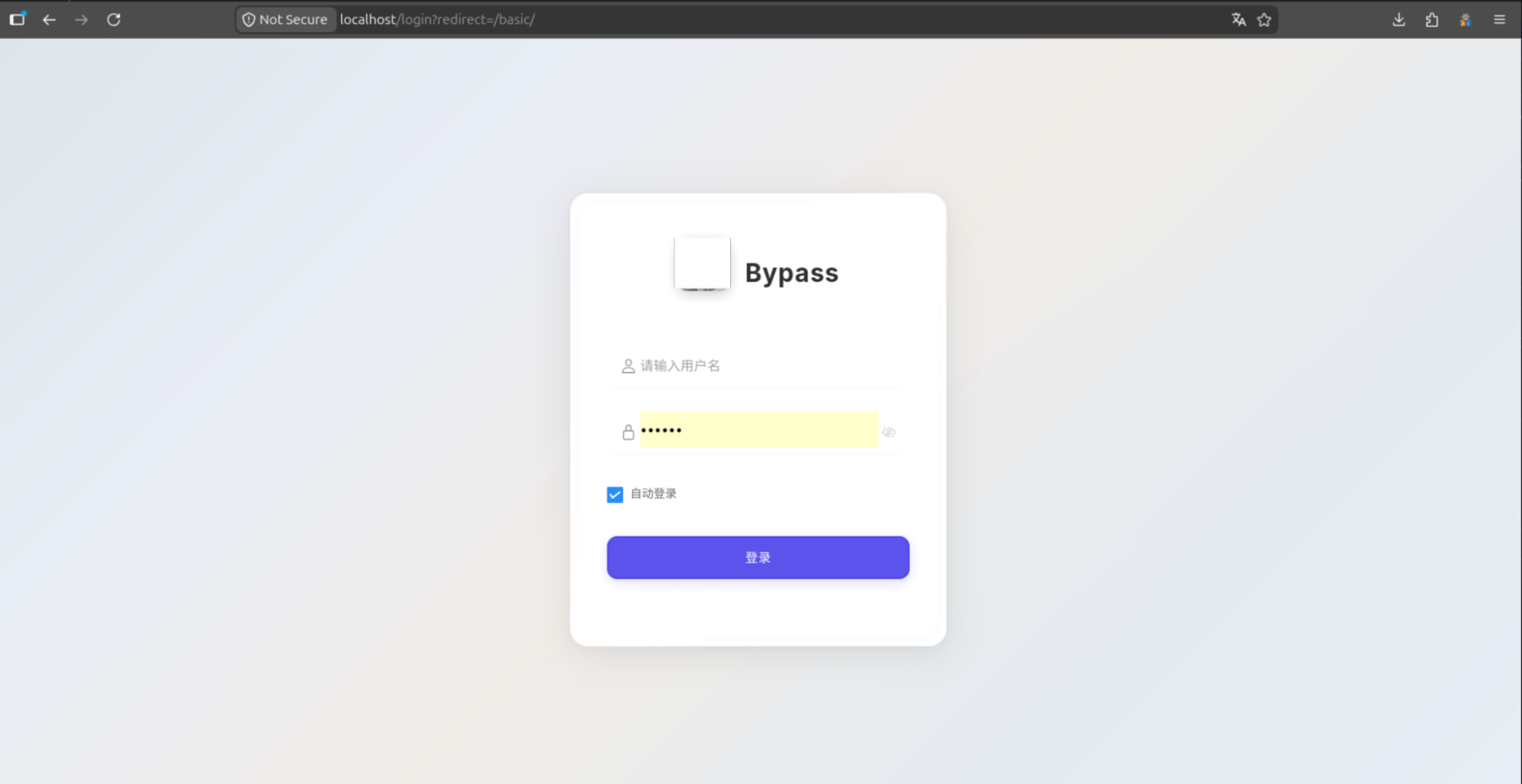Viewport: 1522px width, 784px height.
Task: Open the browser hamburger menu
Action: pyautogui.click(x=1499, y=20)
